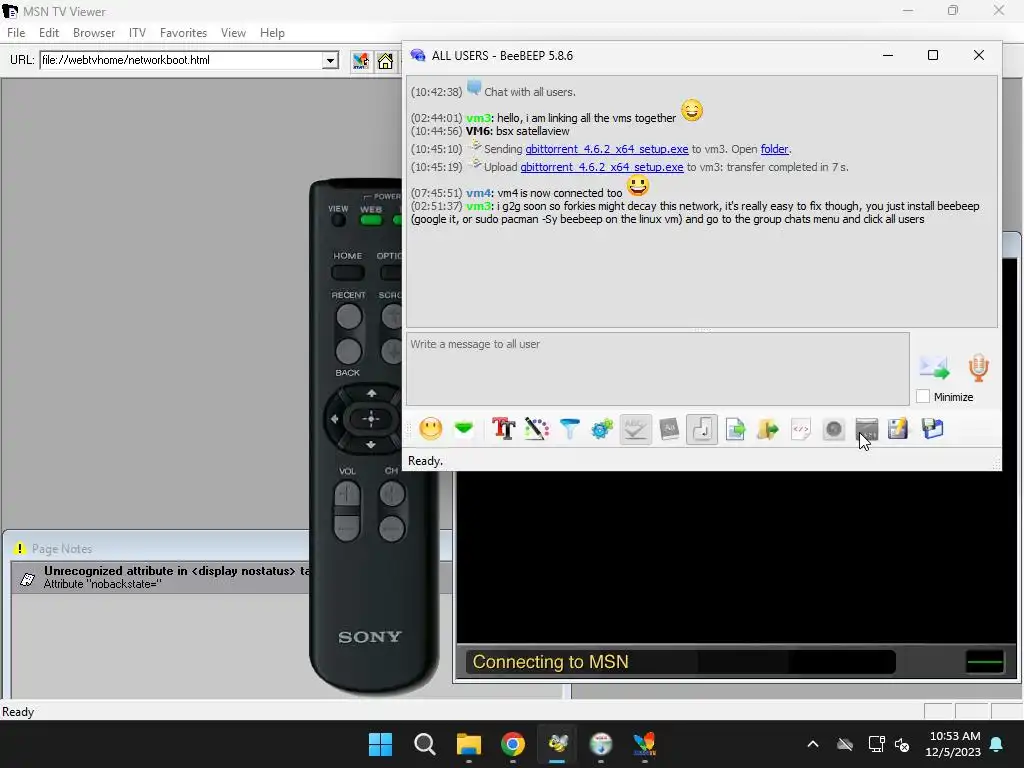1024x768 pixels.
Task: Click the VM6 username in chat
Action: [479, 131]
